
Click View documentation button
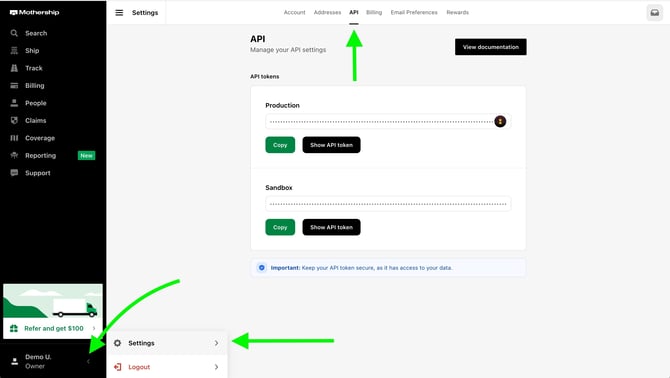(x=491, y=47)
